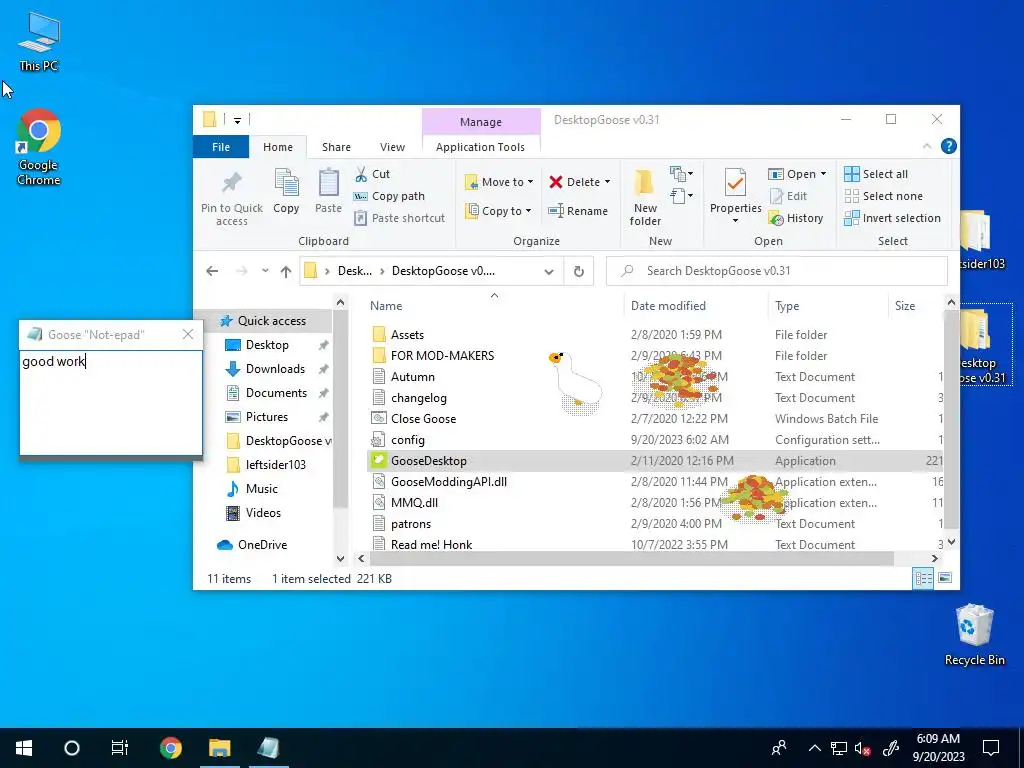Select the Assets folder
This screenshot has width=1024, height=768.
click(407, 335)
